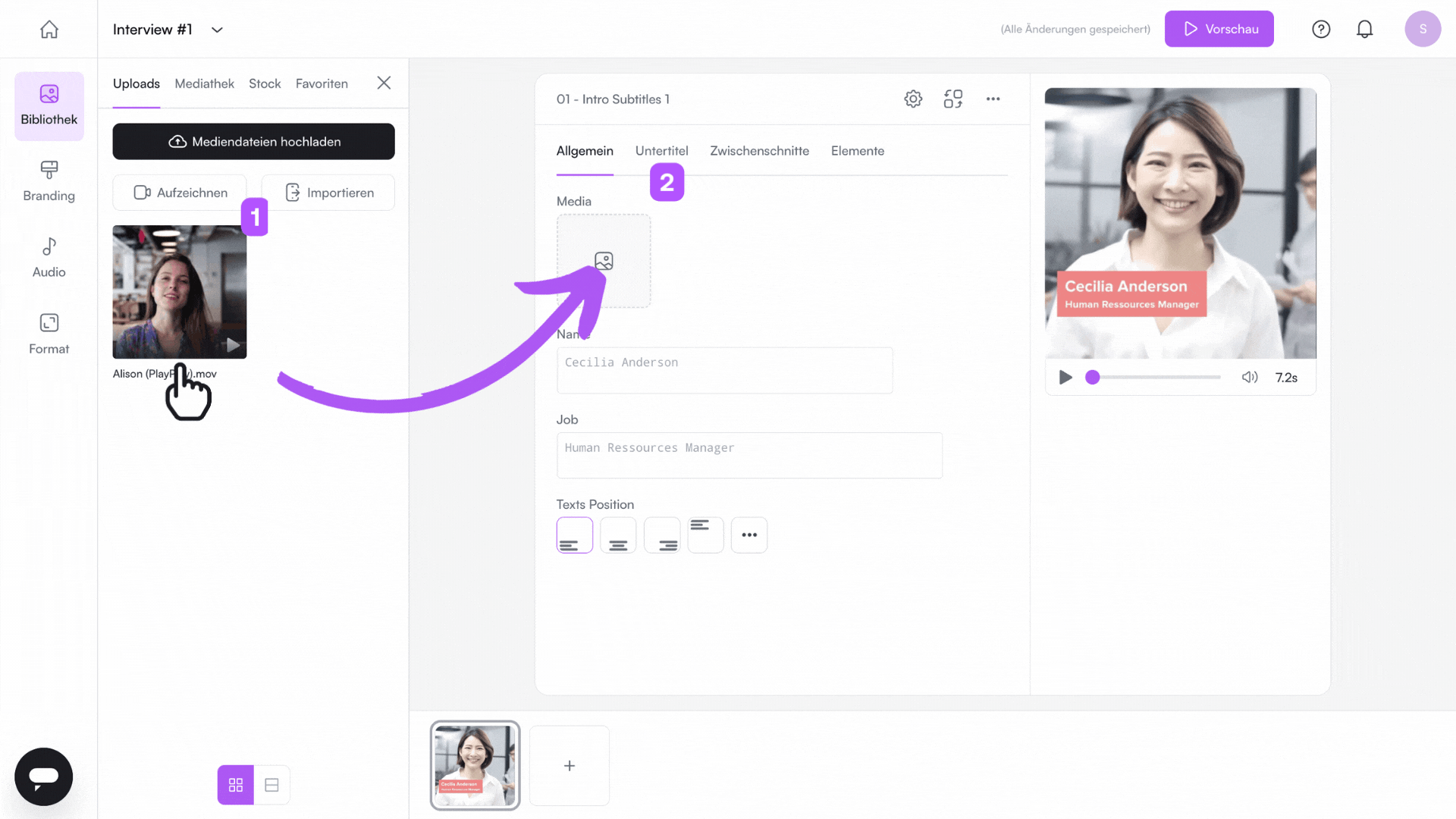Screen dimensions: 1456x819
Task: Click the Aufzeichnen button
Action: [x=180, y=193]
